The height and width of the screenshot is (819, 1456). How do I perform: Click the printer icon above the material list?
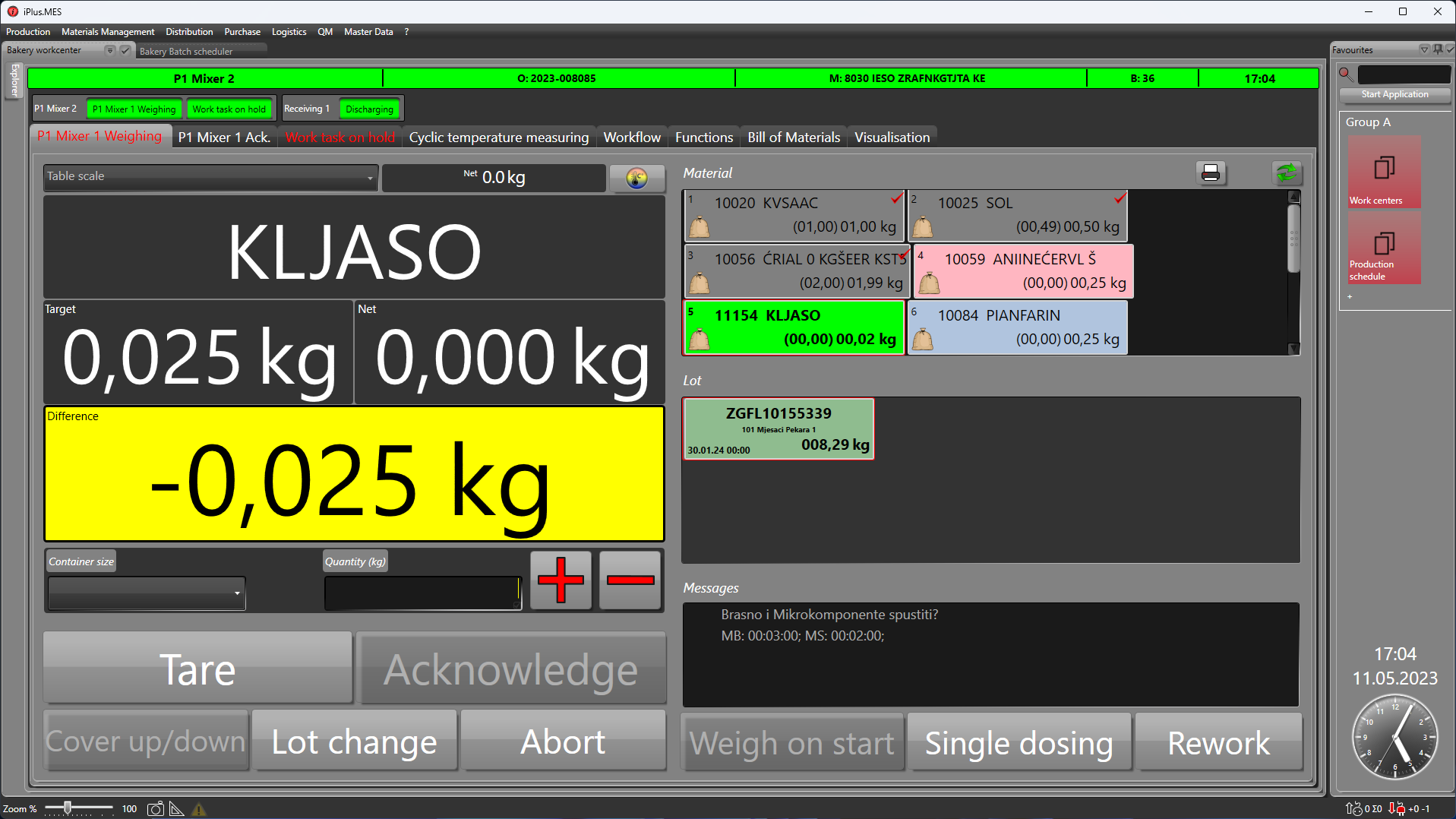1211,173
